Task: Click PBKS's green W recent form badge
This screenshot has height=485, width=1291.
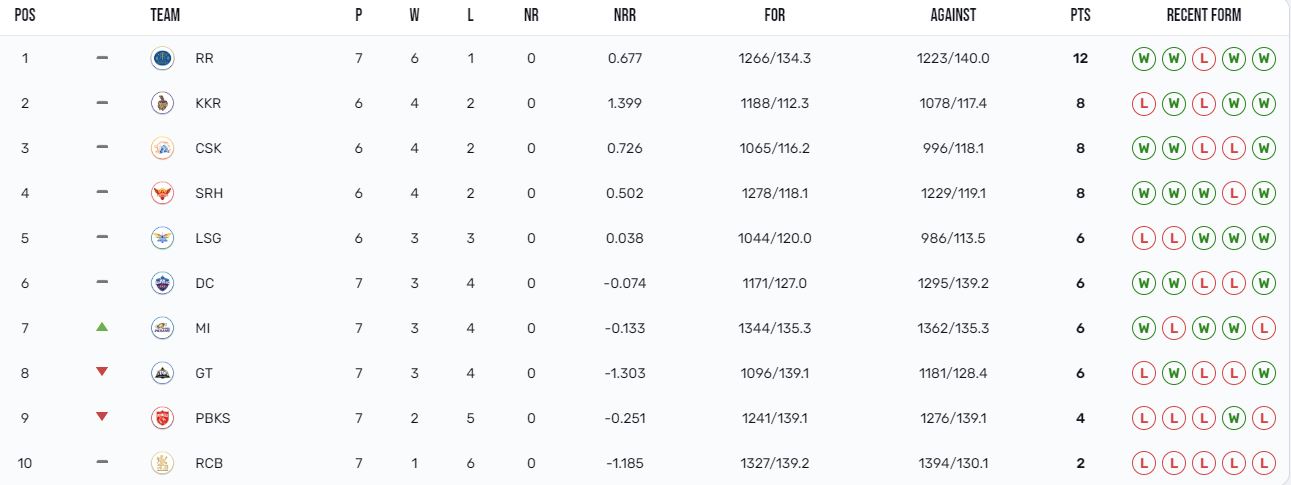Action: click(x=1234, y=418)
